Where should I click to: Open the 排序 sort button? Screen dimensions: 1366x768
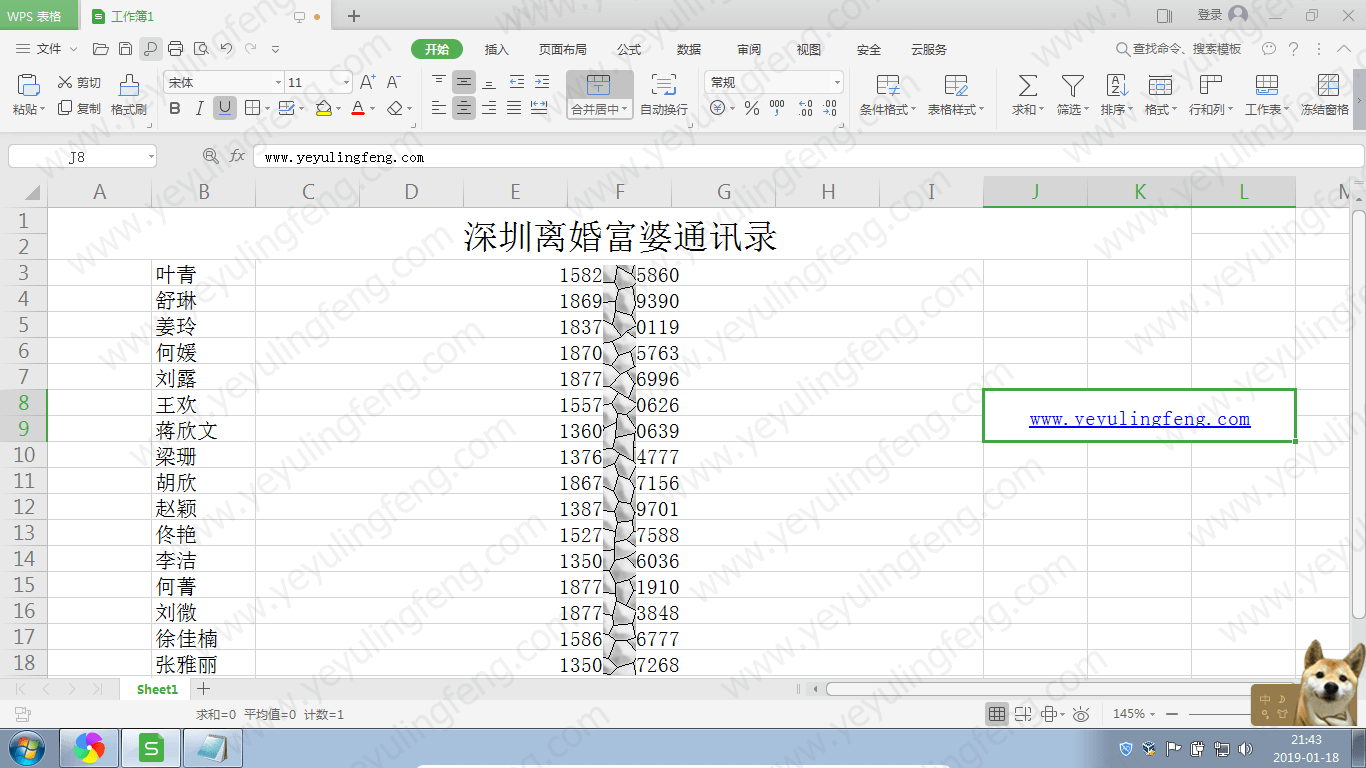pyautogui.click(x=1117, y=95)
